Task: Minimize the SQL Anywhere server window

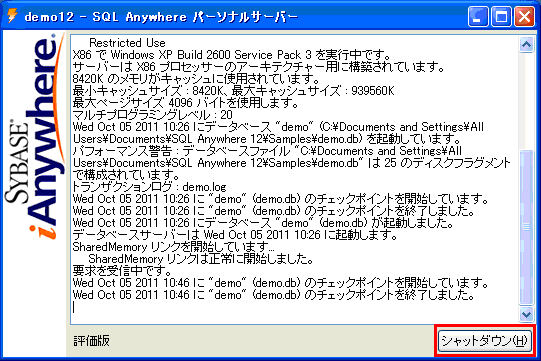Action: coord(478,16)
